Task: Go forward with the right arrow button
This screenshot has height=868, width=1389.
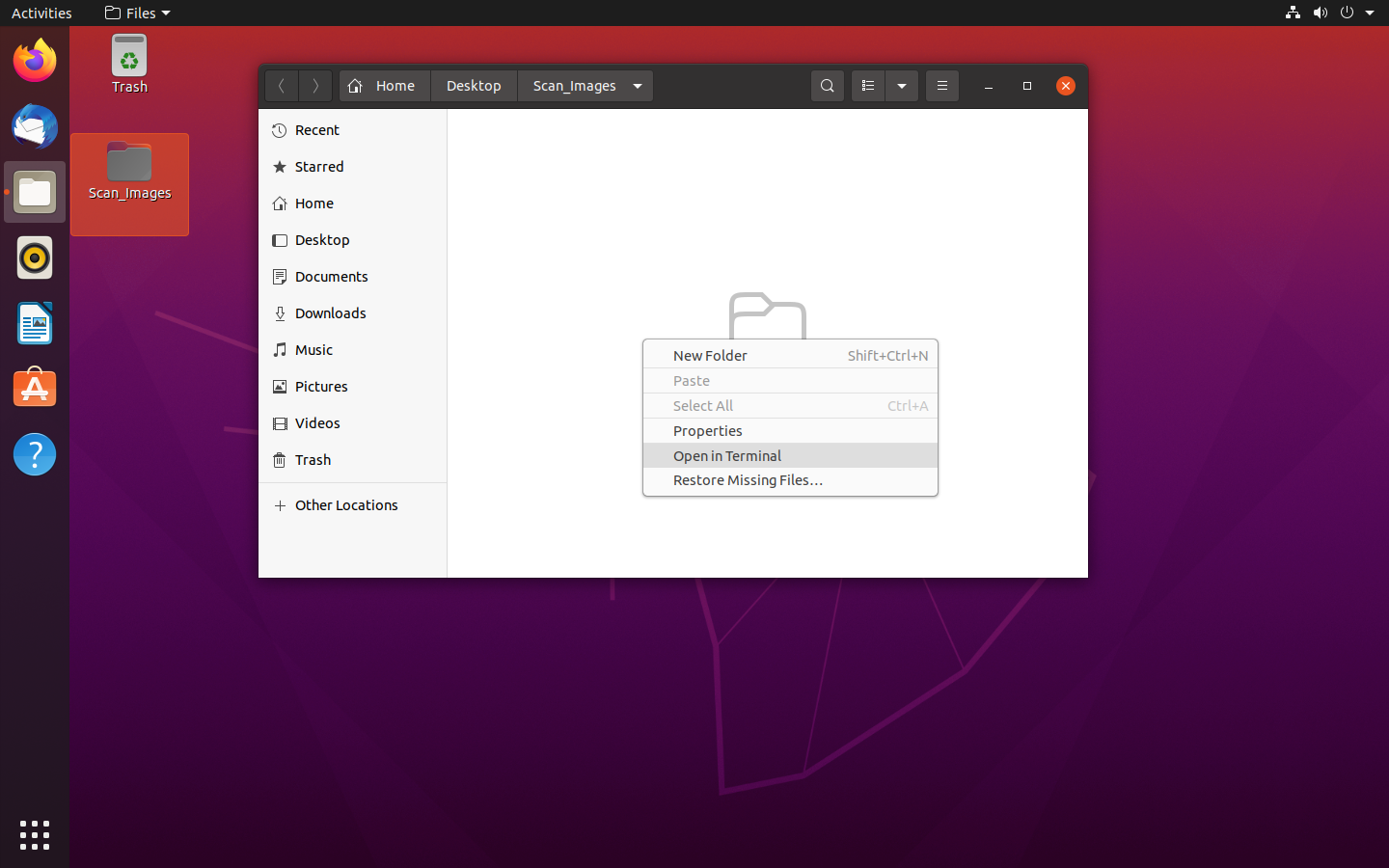Action: click(x=315, y=86)
